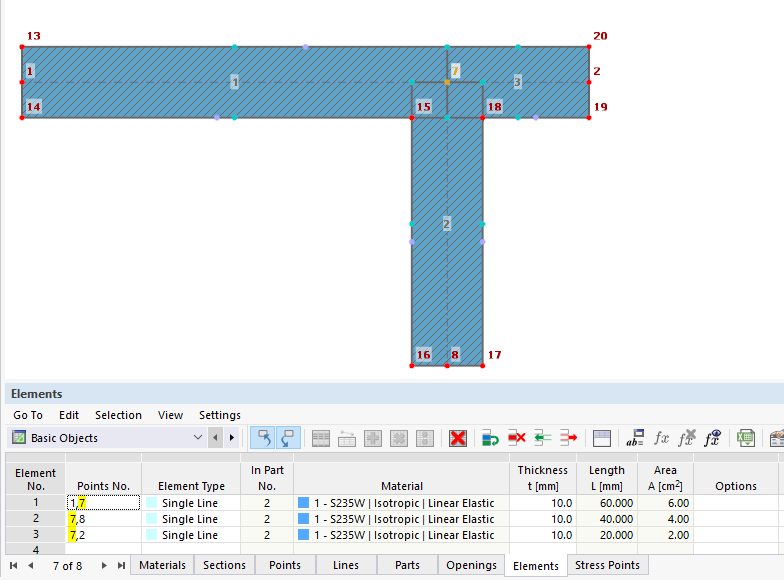Click the Thickness column header
The image size is (784, 580).
[x=542, y=478]
